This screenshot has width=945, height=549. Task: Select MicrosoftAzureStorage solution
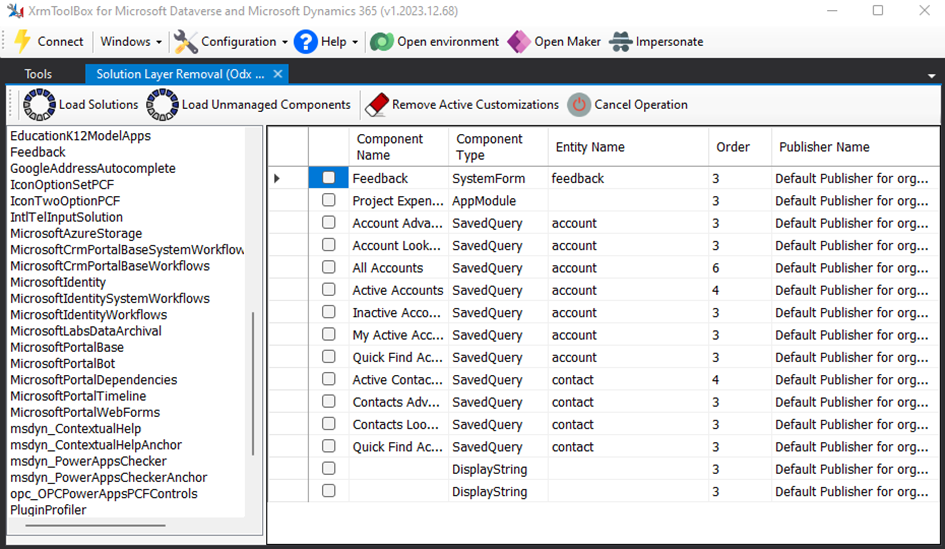pos(76,233)
